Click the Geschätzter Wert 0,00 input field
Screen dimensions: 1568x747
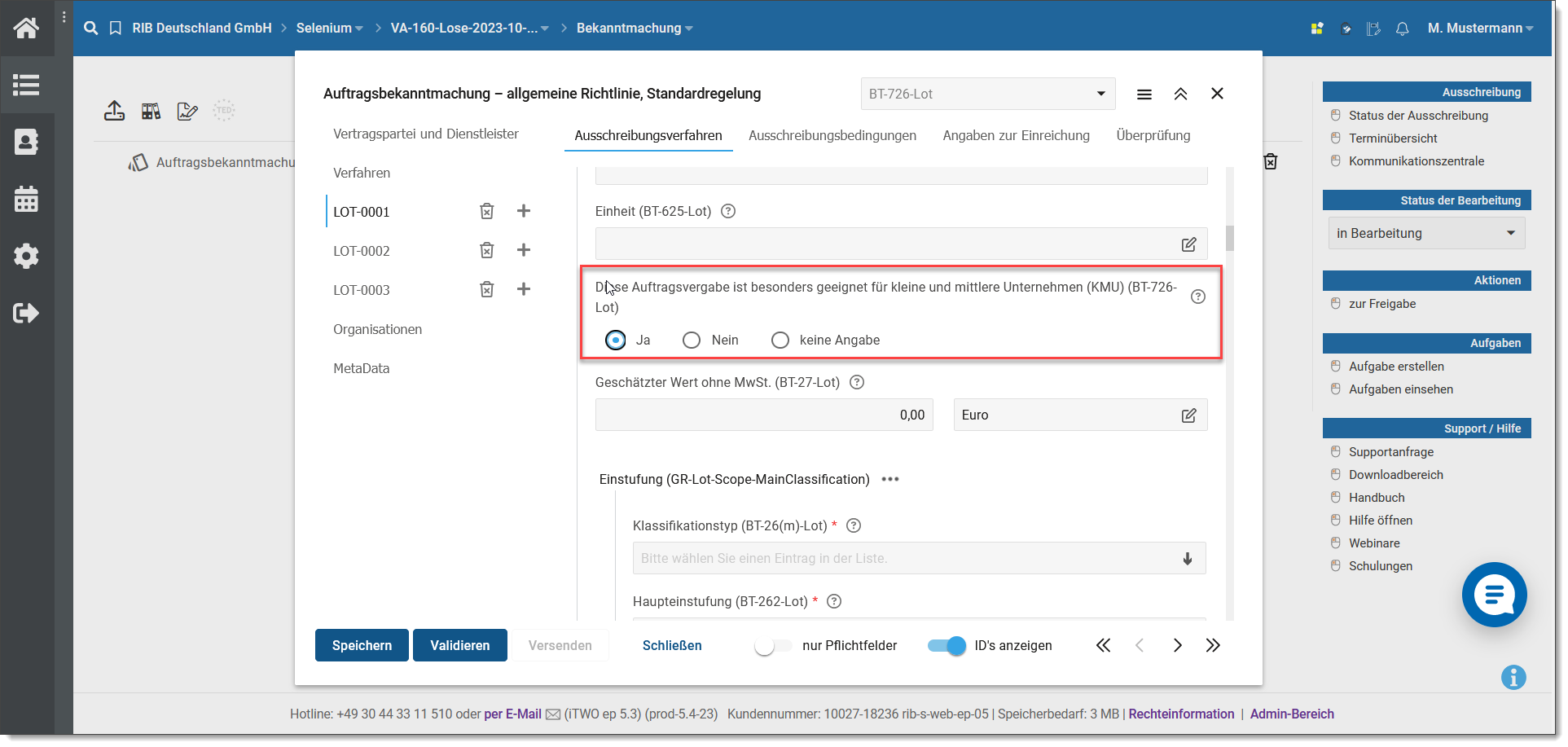click(764, 415)
